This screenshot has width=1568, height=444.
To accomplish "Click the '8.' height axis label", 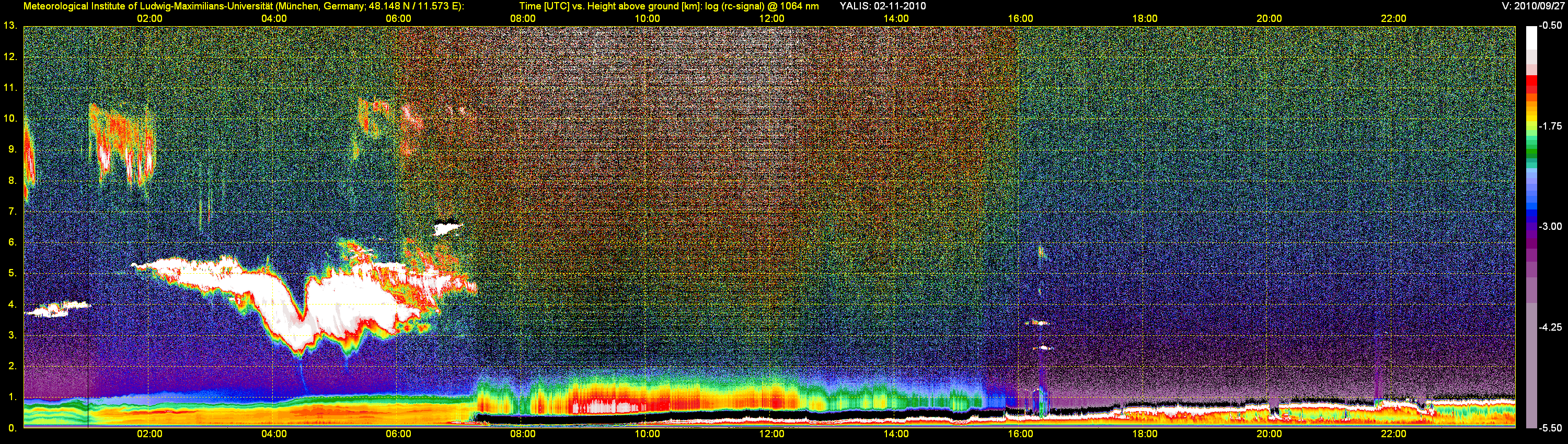I will (x=12, y=180).
